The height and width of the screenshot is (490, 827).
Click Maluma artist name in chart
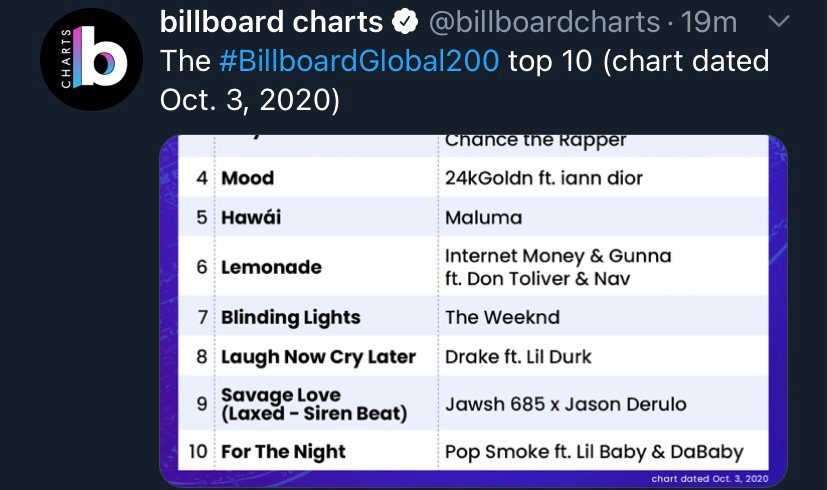[x=483, y=218]
